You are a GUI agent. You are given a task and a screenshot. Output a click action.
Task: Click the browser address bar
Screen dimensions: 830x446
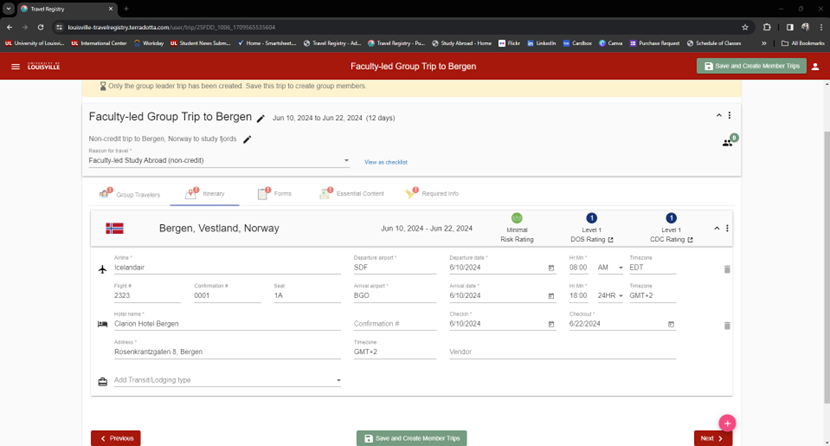point(402,27)
